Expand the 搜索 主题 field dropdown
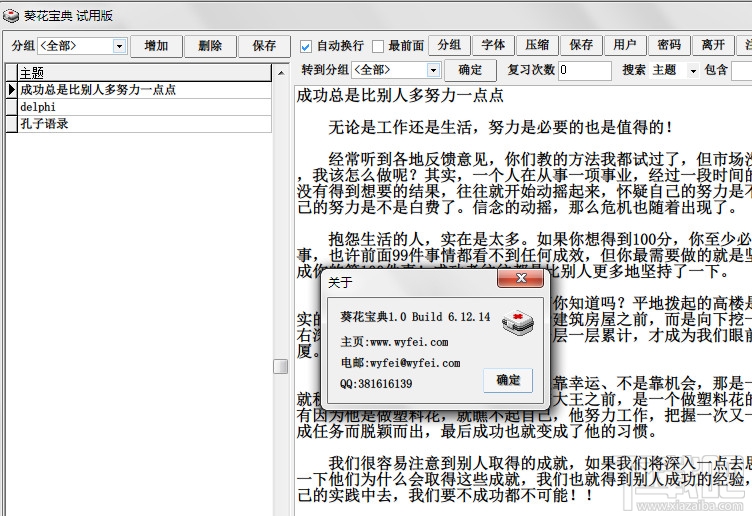 (693, 71)
